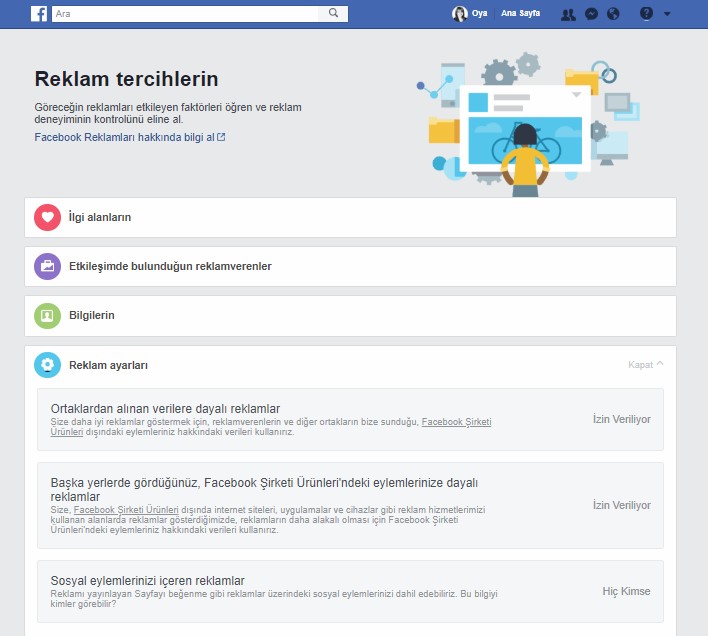
Task: Go to Ana Sayfa
Action: [x=520, y=14]
